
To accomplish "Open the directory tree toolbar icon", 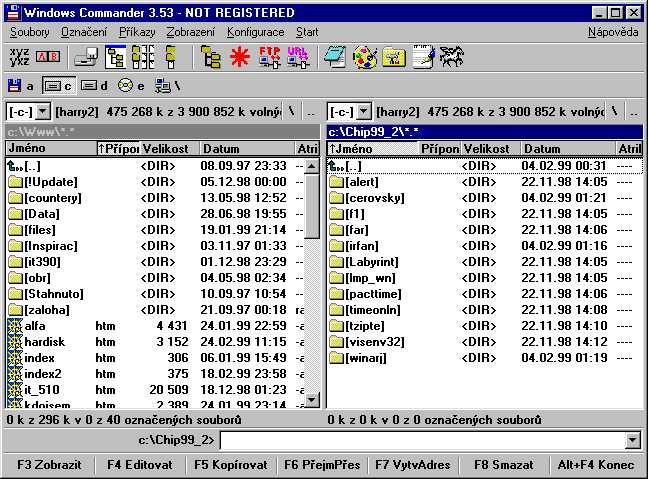I will [210, 57].
